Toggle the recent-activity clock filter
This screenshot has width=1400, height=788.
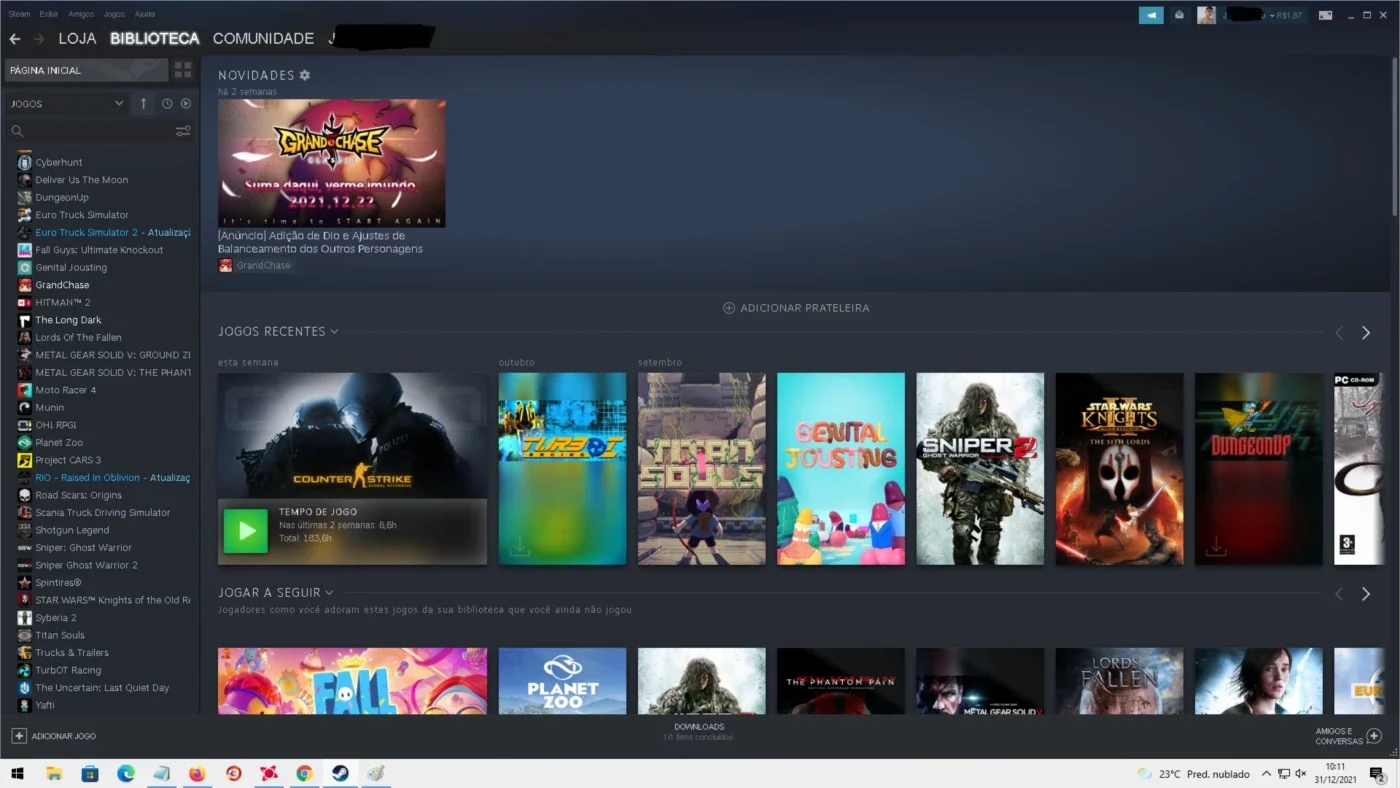coord(167,103)
